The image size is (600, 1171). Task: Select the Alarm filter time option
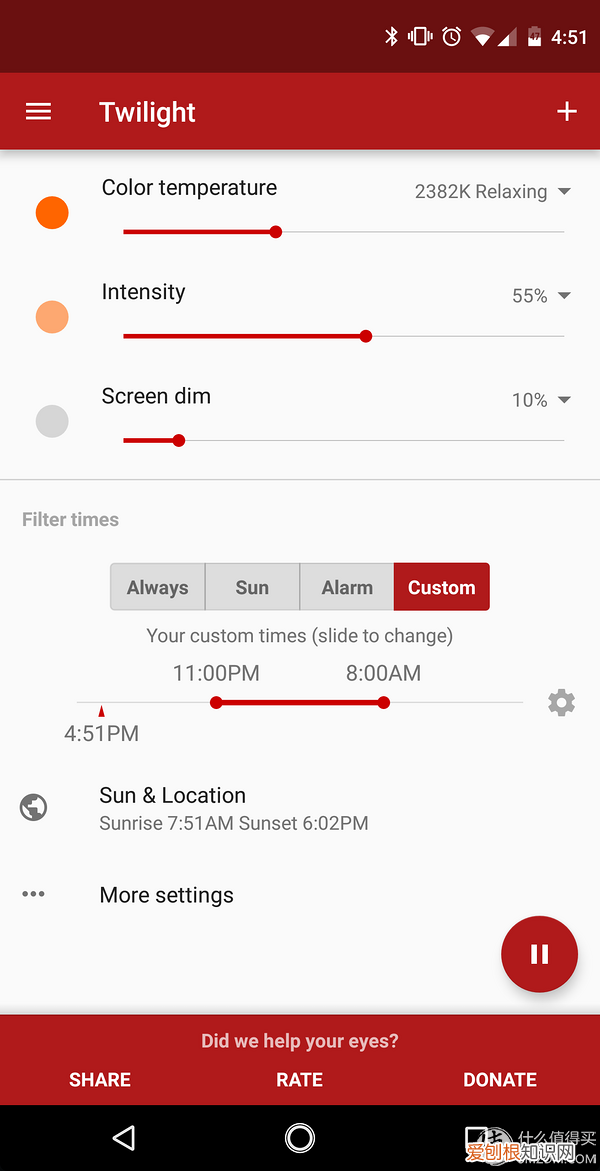(347, 587)
